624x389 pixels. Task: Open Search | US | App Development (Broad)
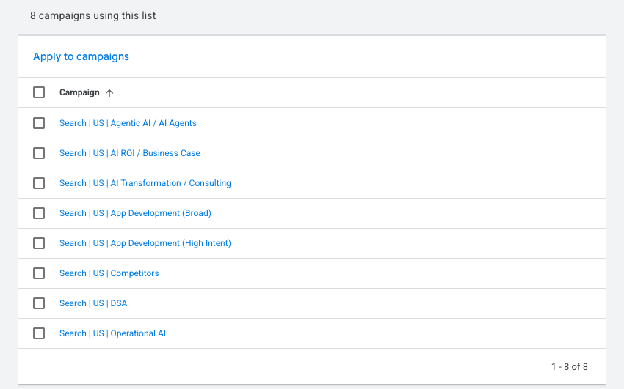pyautogui.click(x=135, y=213)
